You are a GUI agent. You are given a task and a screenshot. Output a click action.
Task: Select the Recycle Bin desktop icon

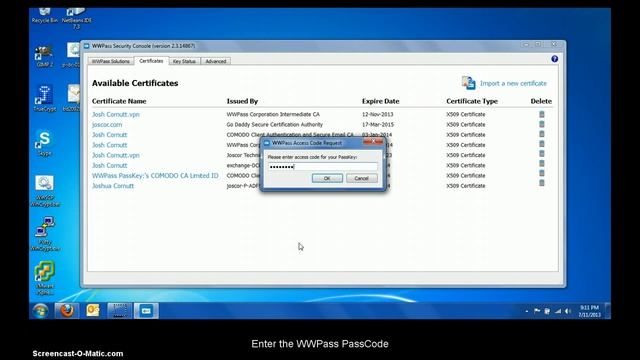click(44, 15)
